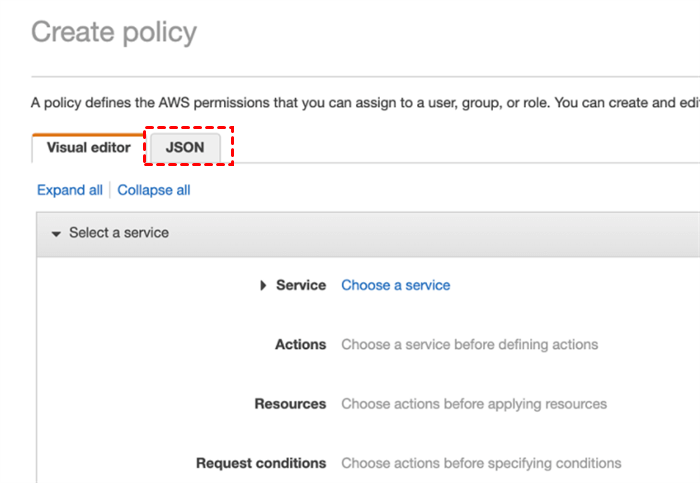The width and height of the screenshot is (700, 483).
Task: Click the Collapse all link
Action: pyautogui.click(x=154, y=190)
